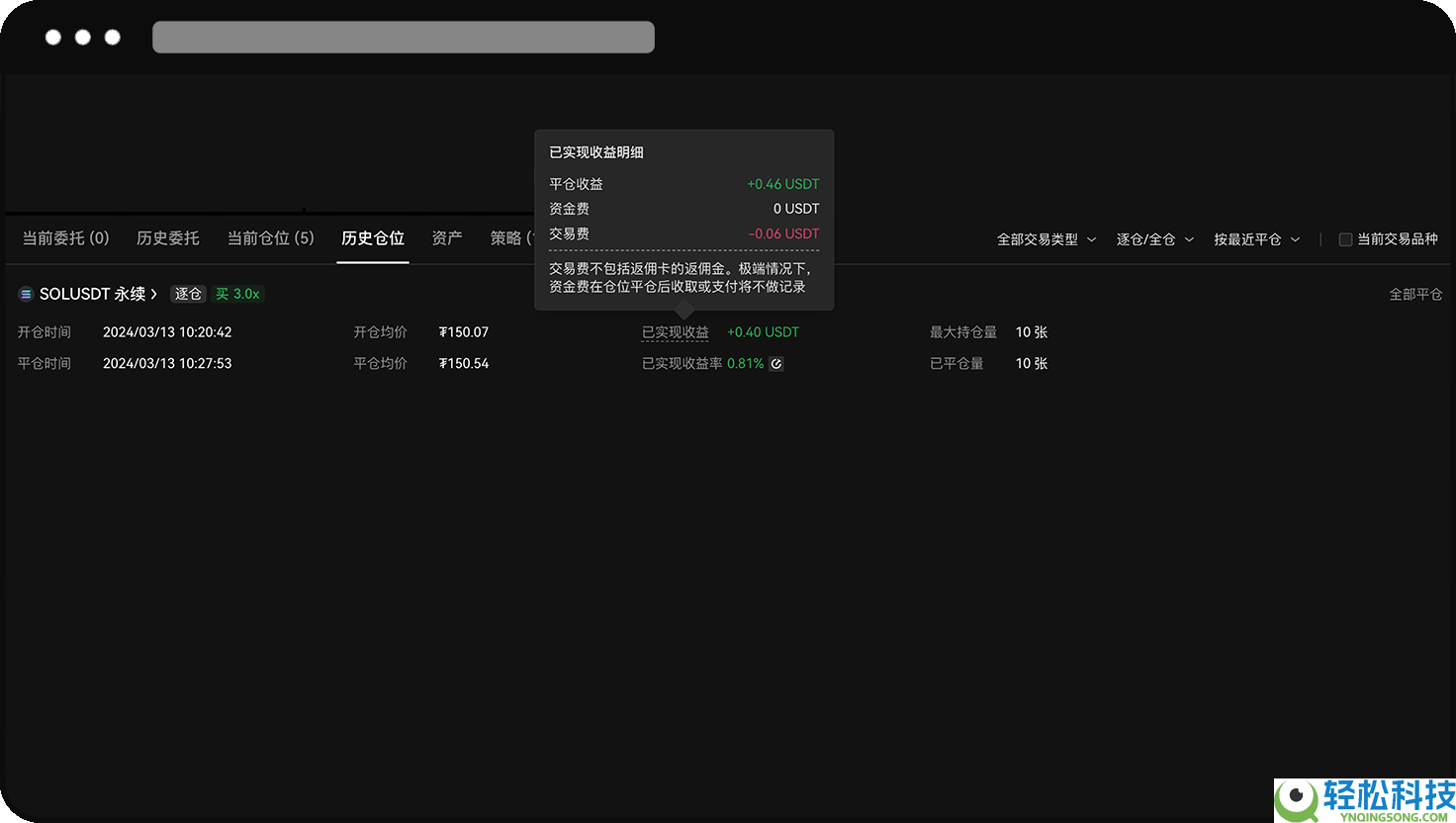The image size is (1456, 823).
Task: Click the +0.40 USDT realized profit value
Action: (763, 332)
